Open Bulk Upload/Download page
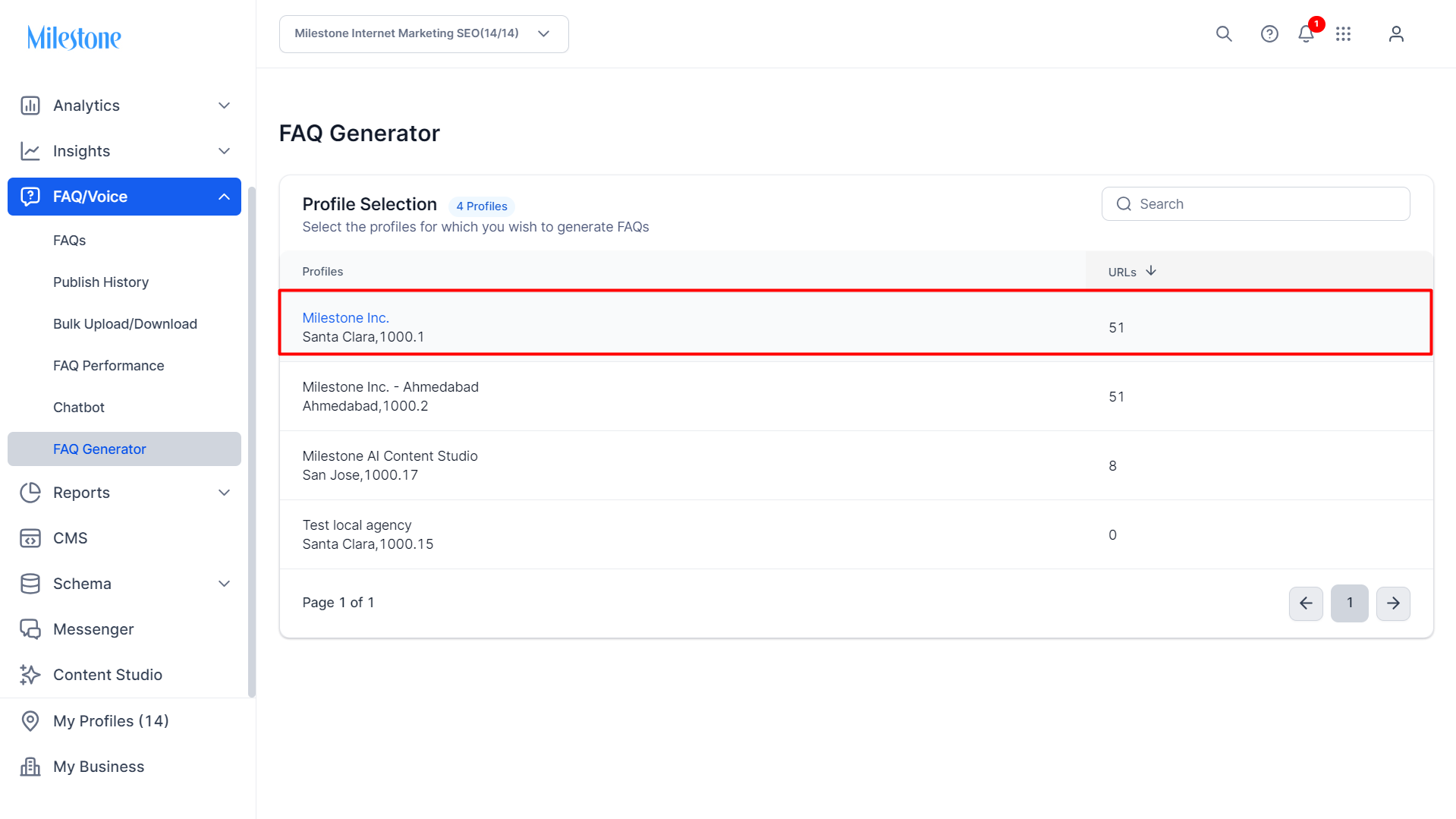 (x=125, y=324)
